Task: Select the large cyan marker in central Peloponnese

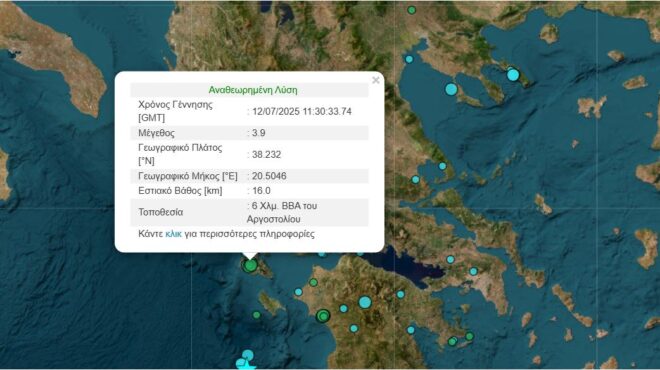Action: coord(365,302)
